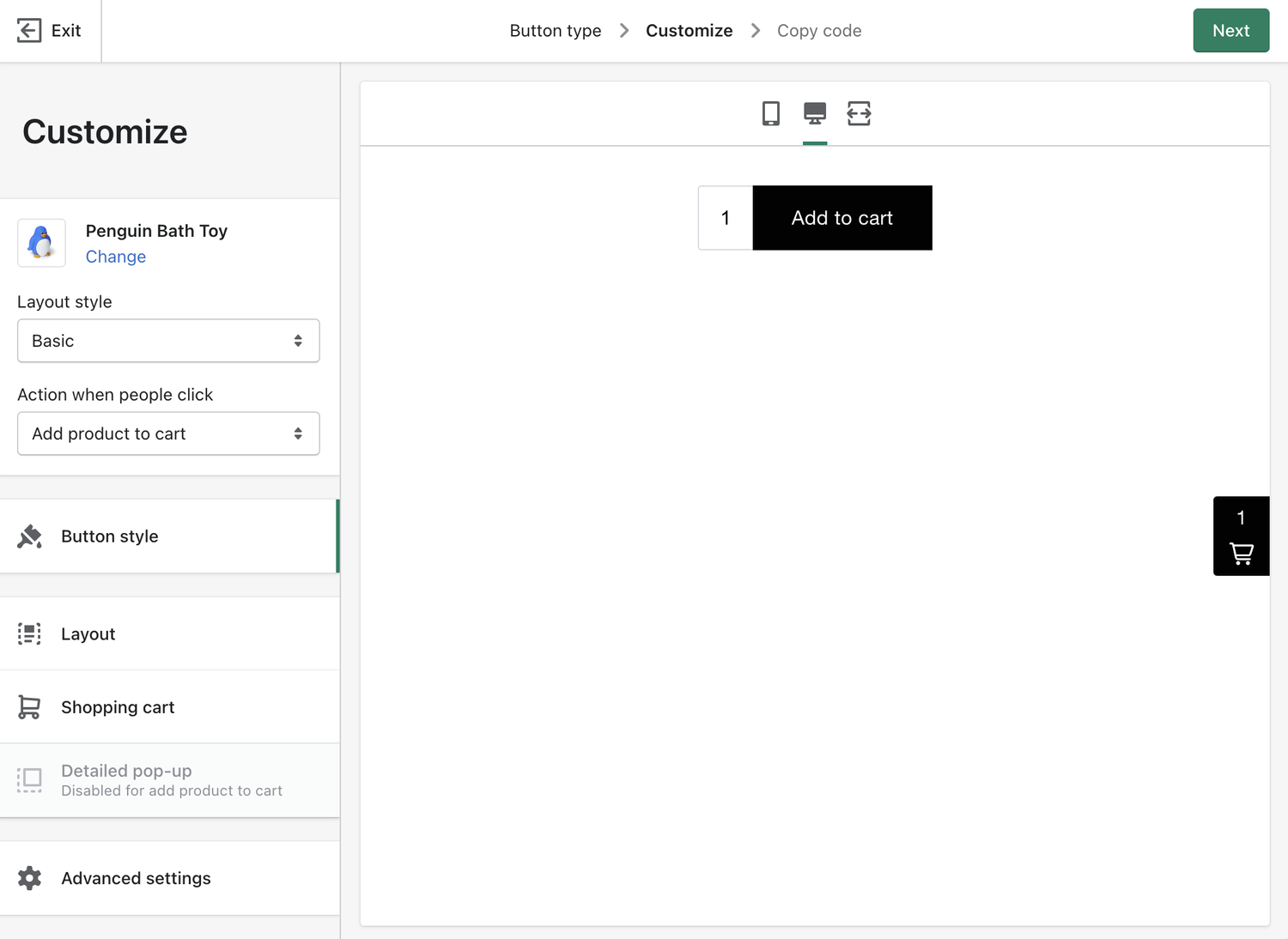
Task: Open the Shopping cart settings panel
Action: [x=118, y=706]
